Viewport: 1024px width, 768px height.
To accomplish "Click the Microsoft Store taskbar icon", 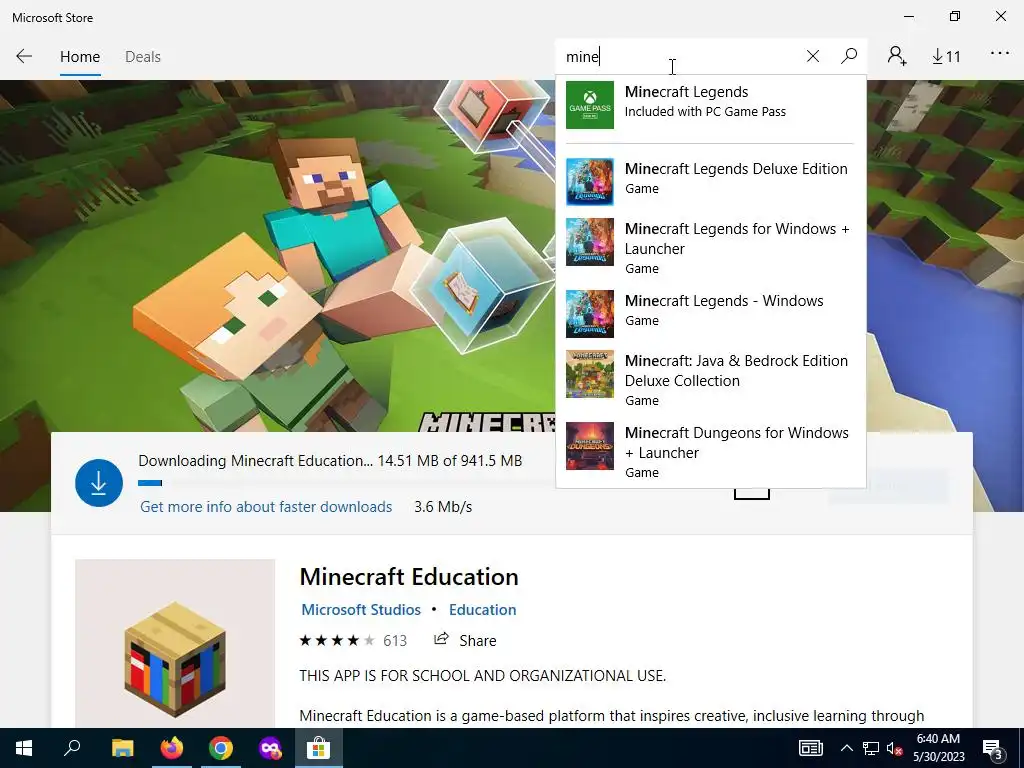I will pos(319,748).
